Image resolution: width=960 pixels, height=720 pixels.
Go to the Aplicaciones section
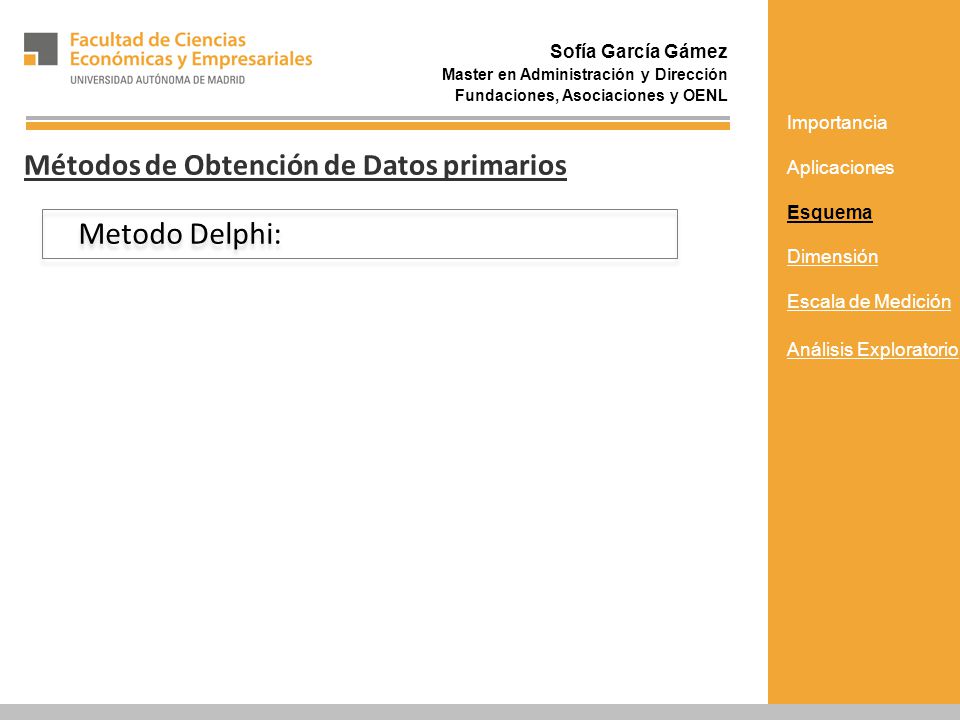[x=840, y=167]
